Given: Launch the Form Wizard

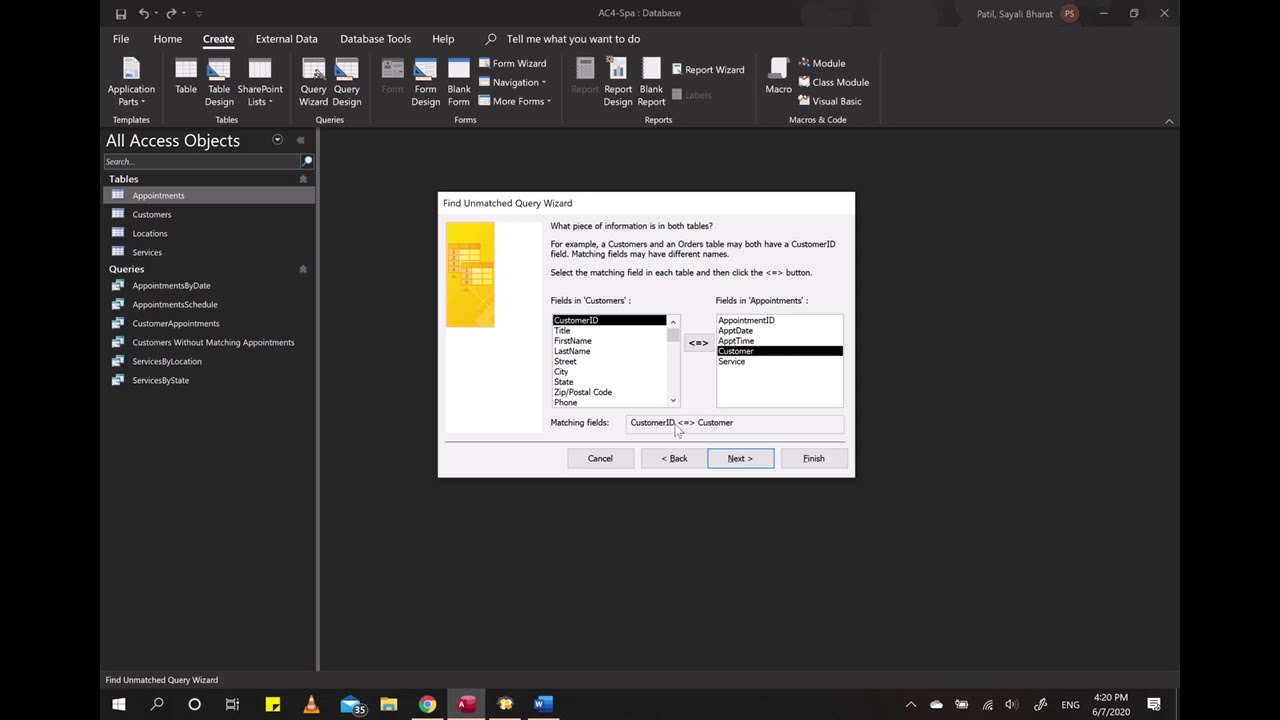Looking at the screenshot, I should tap(512, 63).
